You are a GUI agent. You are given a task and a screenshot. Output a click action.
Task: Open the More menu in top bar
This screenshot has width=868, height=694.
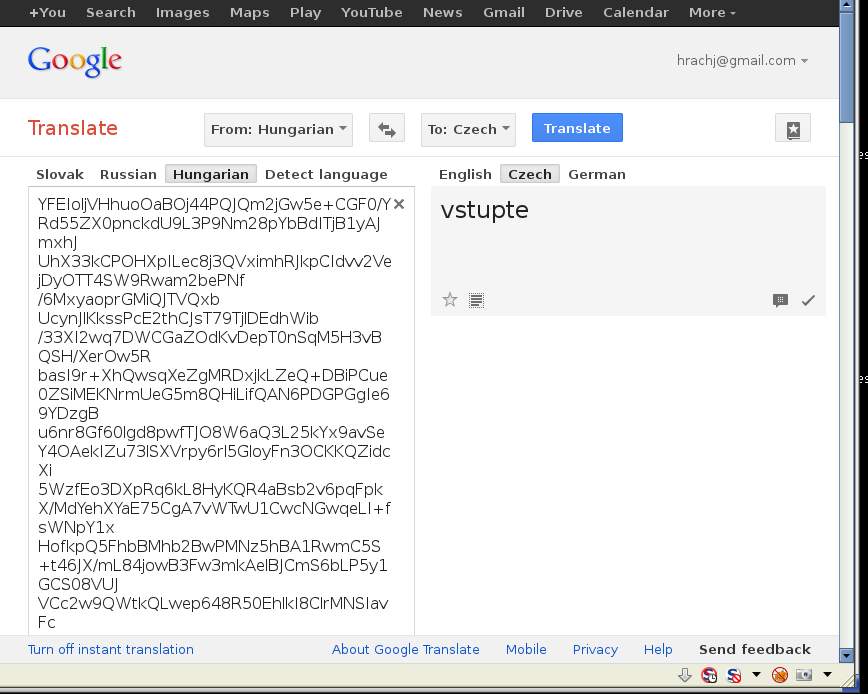(712, 12)
